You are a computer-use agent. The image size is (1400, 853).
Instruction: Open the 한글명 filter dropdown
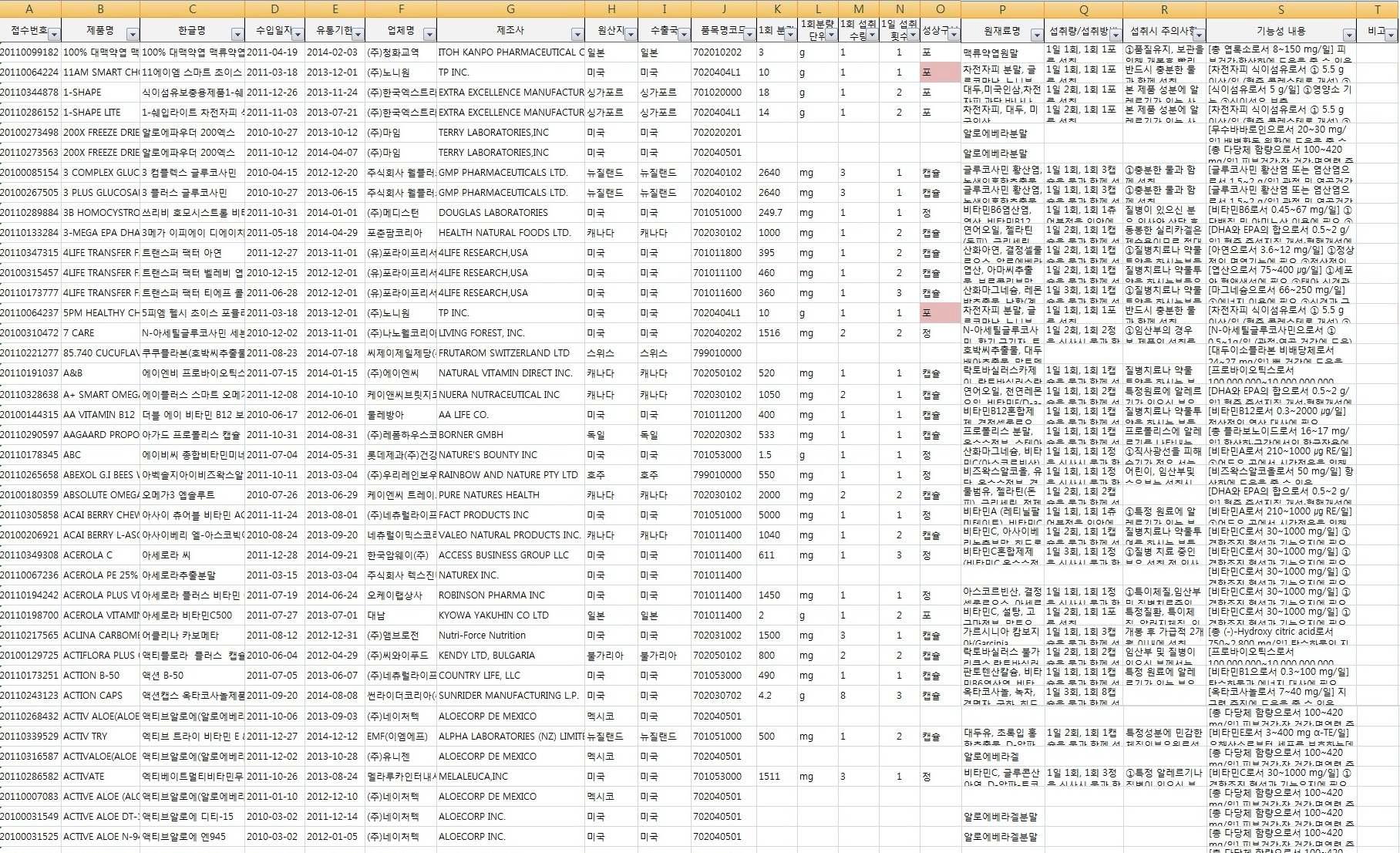[237, 35]
